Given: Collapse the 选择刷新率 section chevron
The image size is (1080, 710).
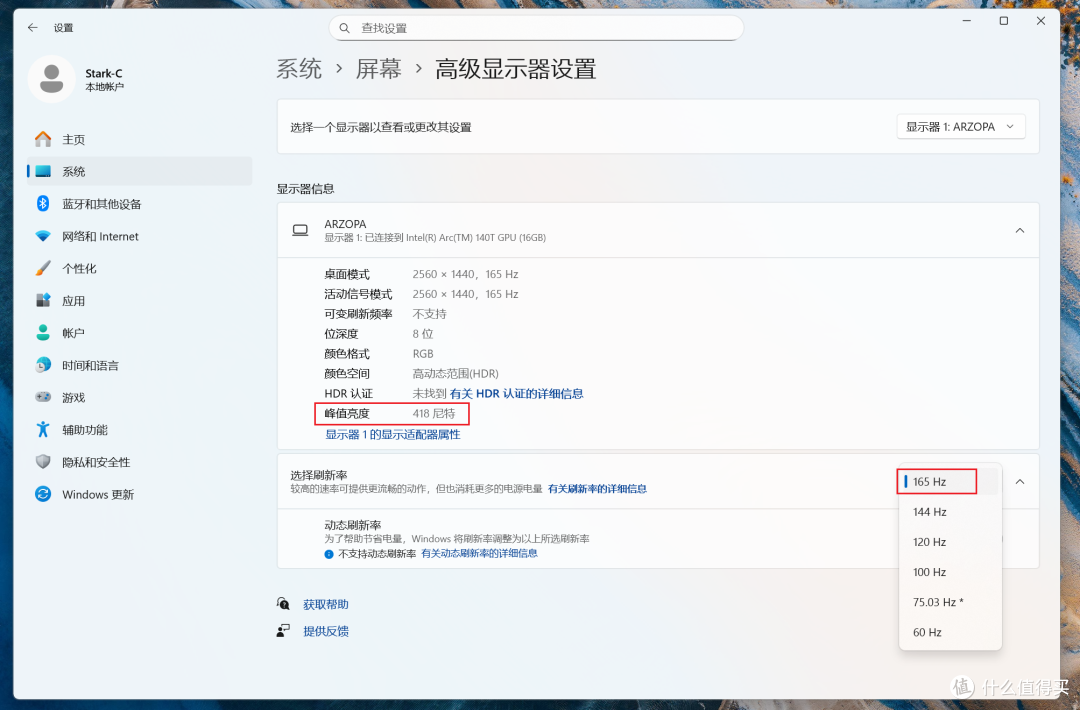Looking at the screenshot, I should [x=1020, y=481].
